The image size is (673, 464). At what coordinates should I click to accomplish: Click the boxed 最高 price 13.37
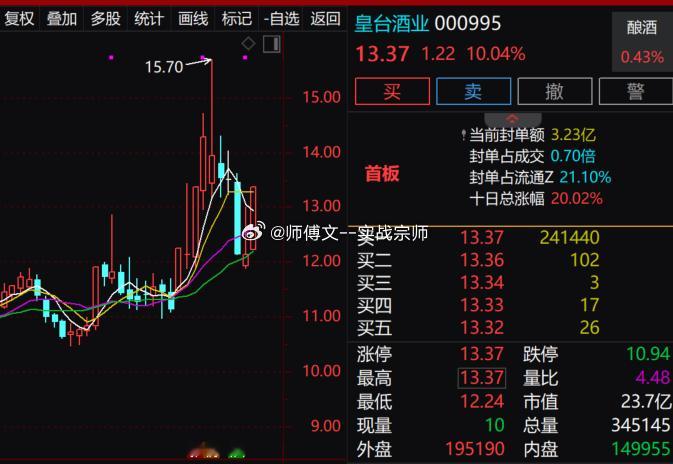(482, 378)
